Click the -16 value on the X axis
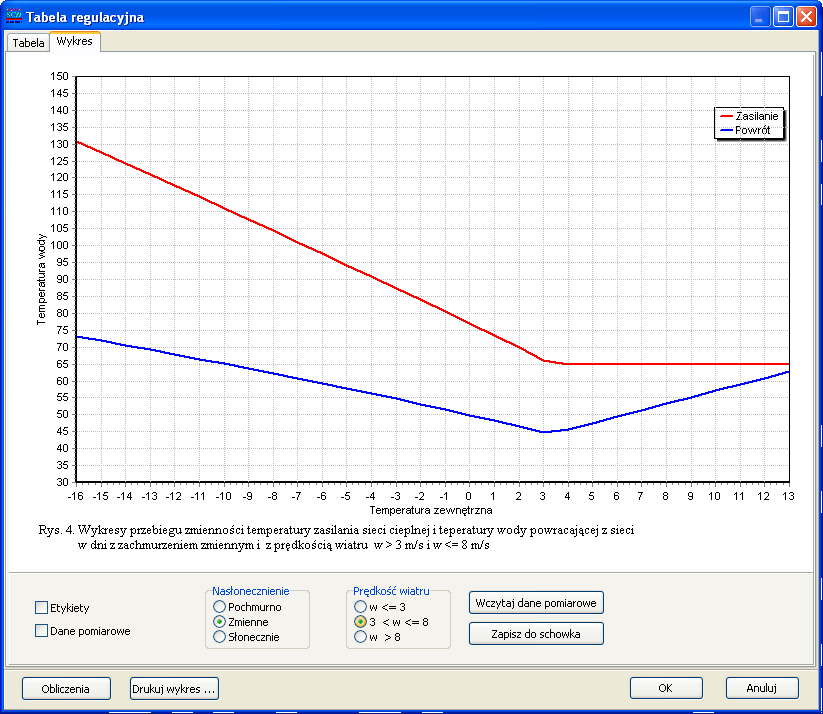The width and height of the screenshot is (823, 714). point(76,496)
